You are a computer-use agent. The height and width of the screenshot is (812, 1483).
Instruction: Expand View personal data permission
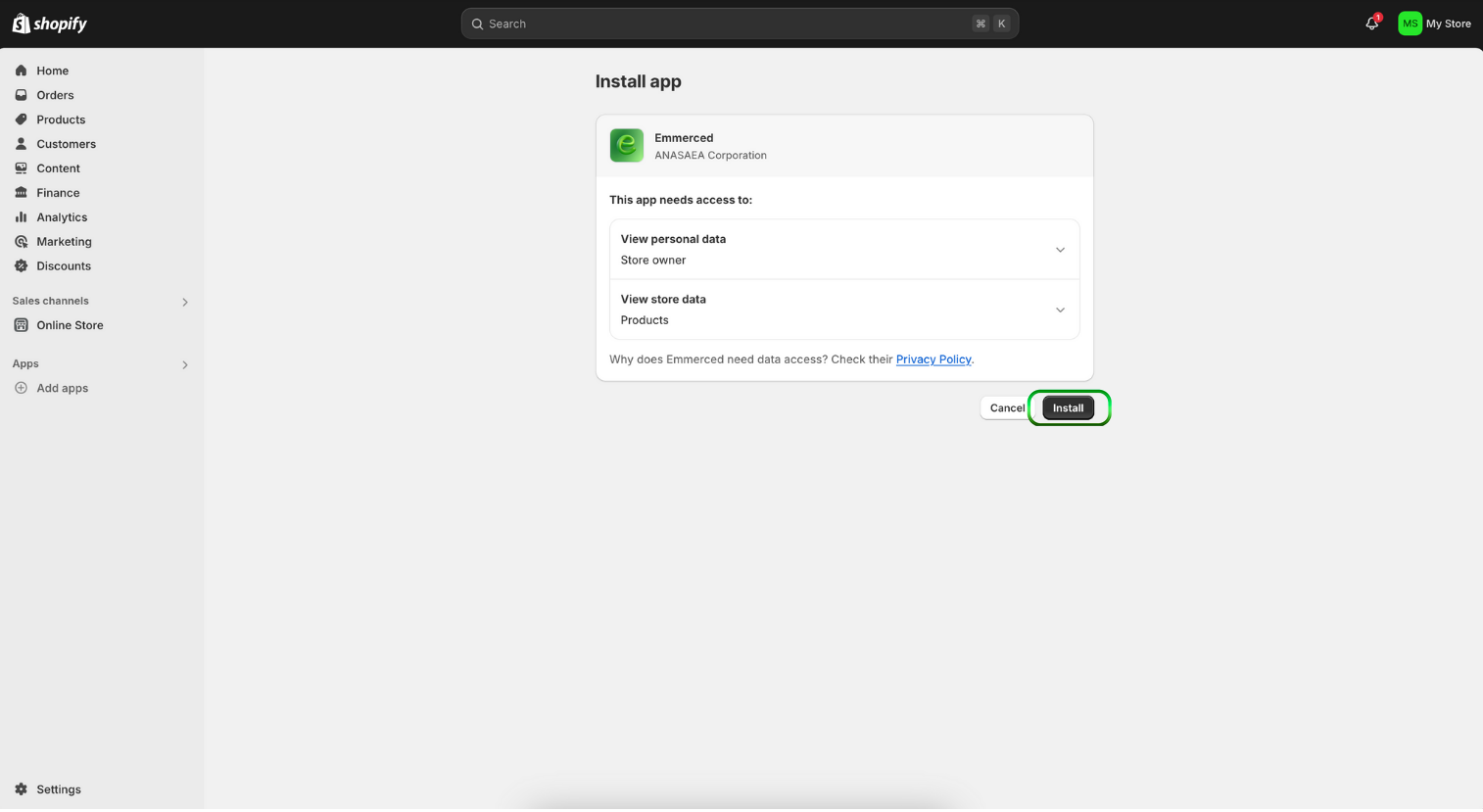pyautogui.click(x=1060, y=250)
